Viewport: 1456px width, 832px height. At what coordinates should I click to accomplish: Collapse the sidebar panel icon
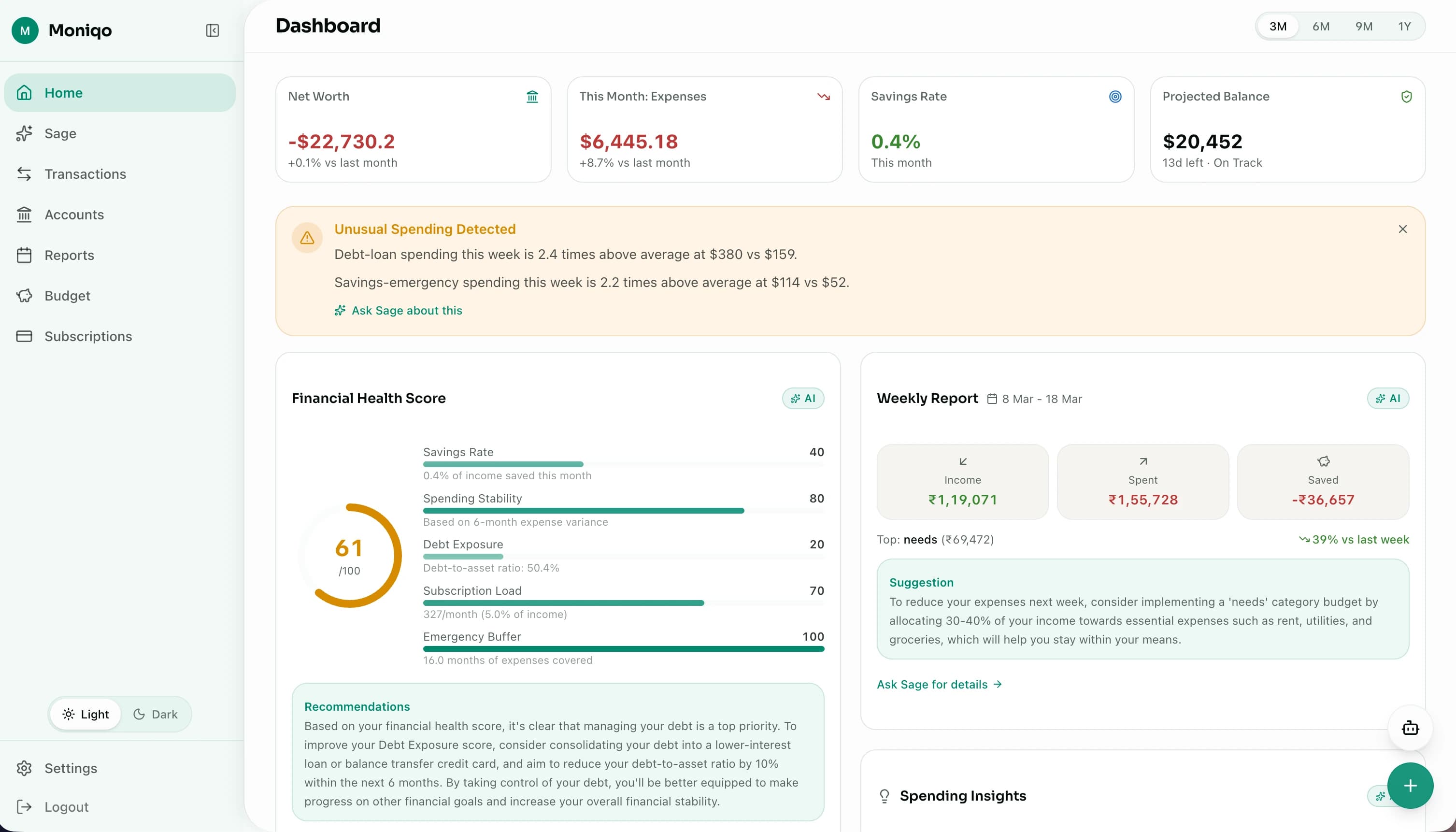click(x=212, y=30)
